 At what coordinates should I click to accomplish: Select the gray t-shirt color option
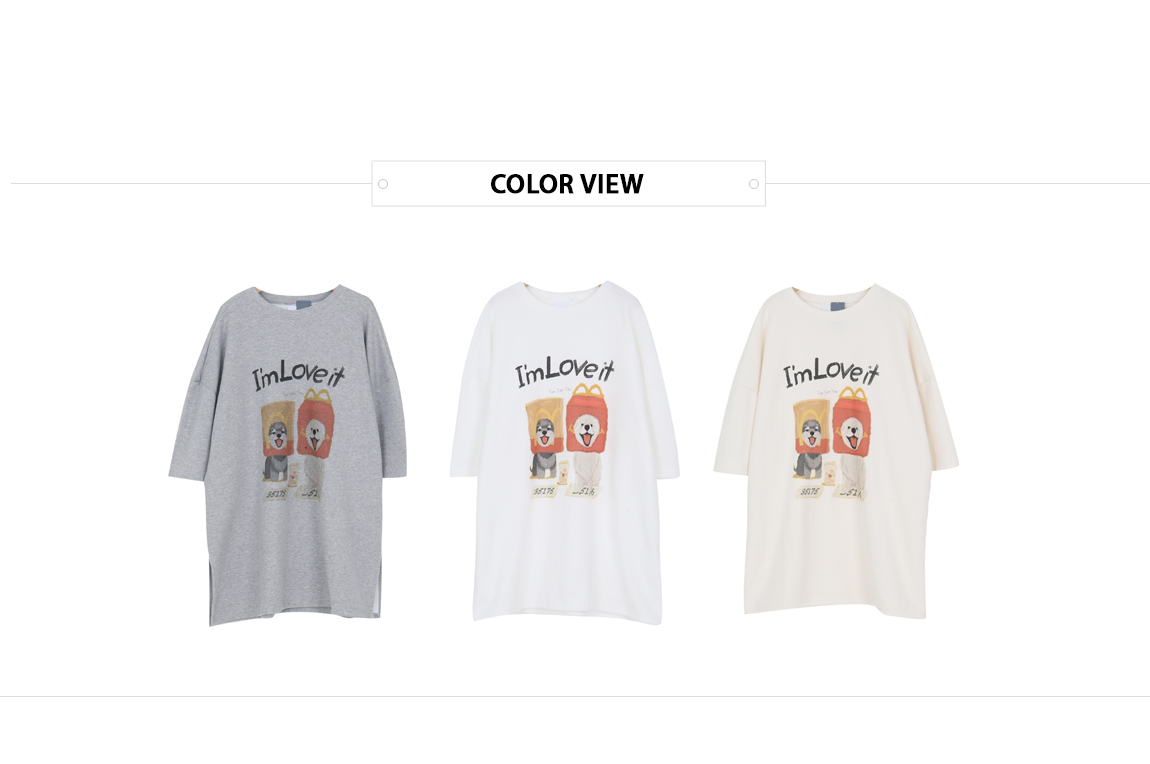[287, 455]
